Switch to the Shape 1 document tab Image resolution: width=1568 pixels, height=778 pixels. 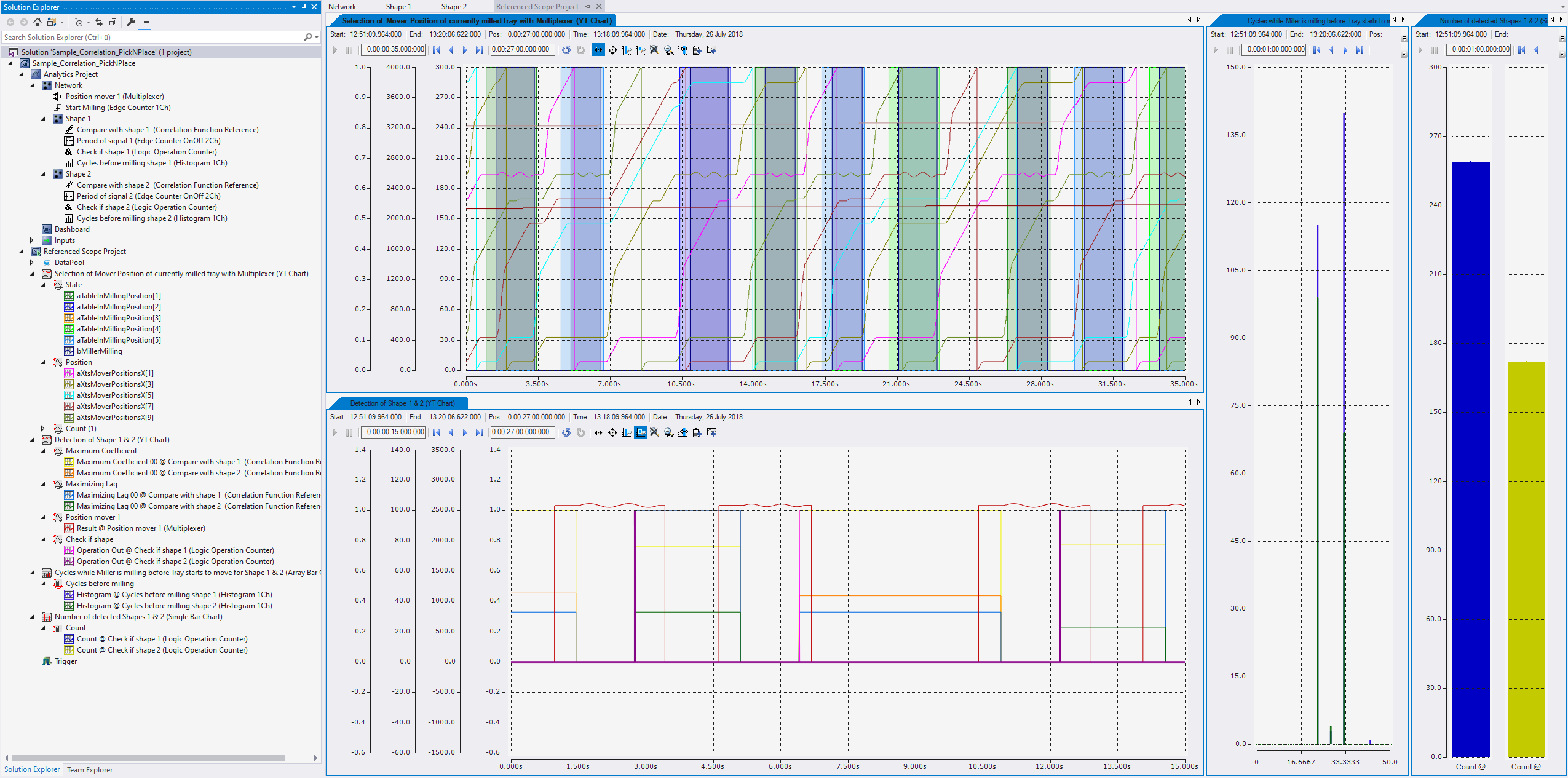coord(398,7)
